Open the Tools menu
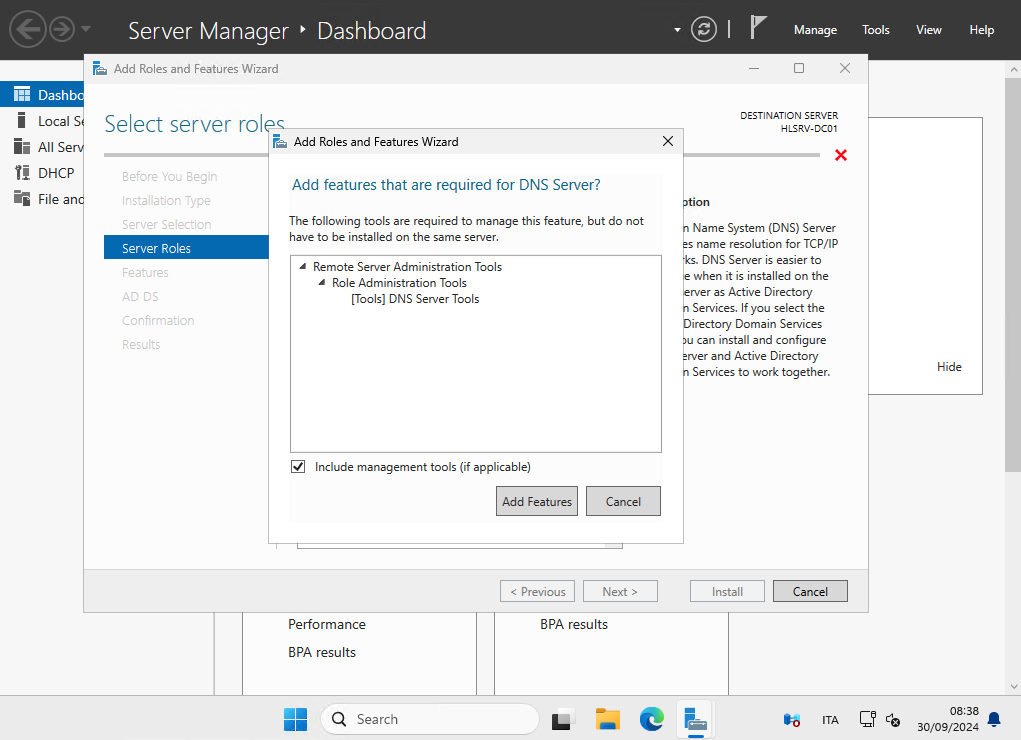This screenshot has width=1021, height=740. (876, 30)
